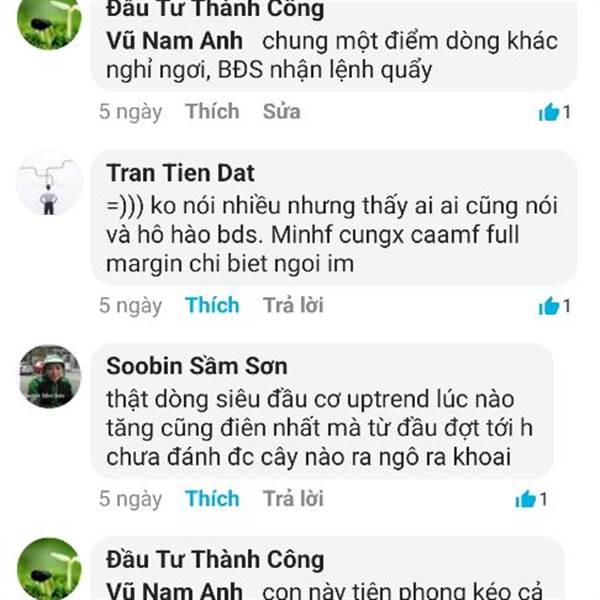The width and height of the screenshot is (600, 600).
Task: Open Soobin Sầm Sơn's profile picture
Action: pos(50,377)
